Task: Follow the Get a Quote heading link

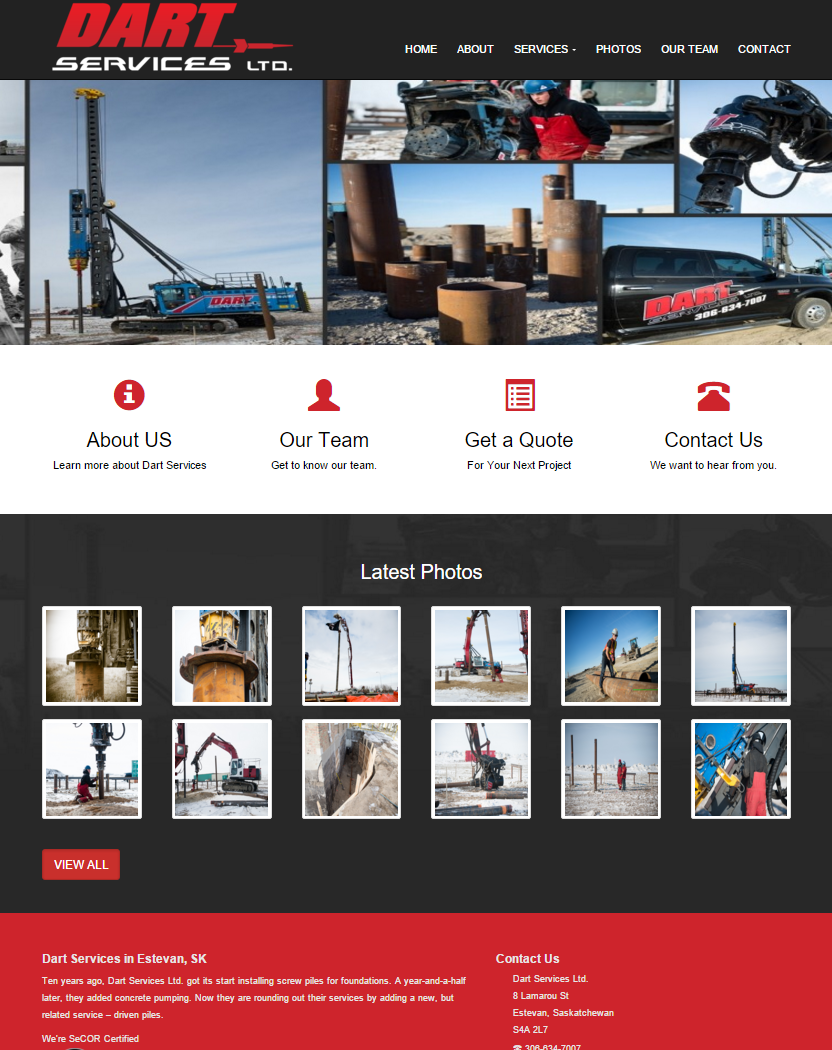Action: point(519,440)
